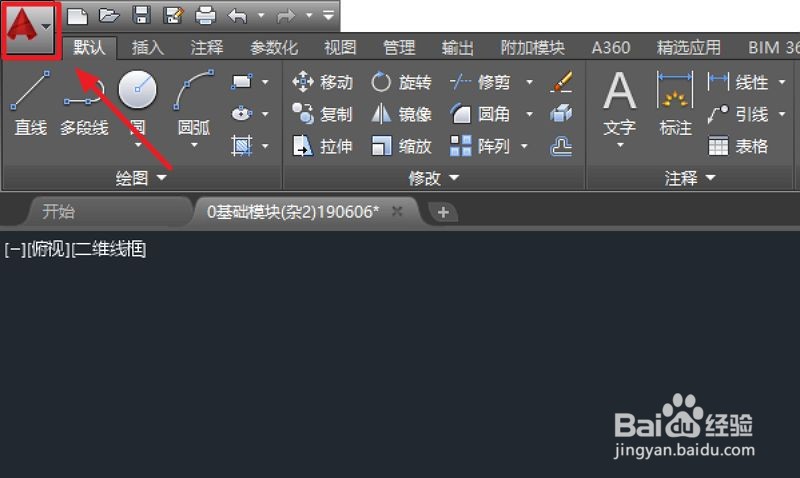Open the 附加模块 ribbon tab
800x478 pixels.
533,47
